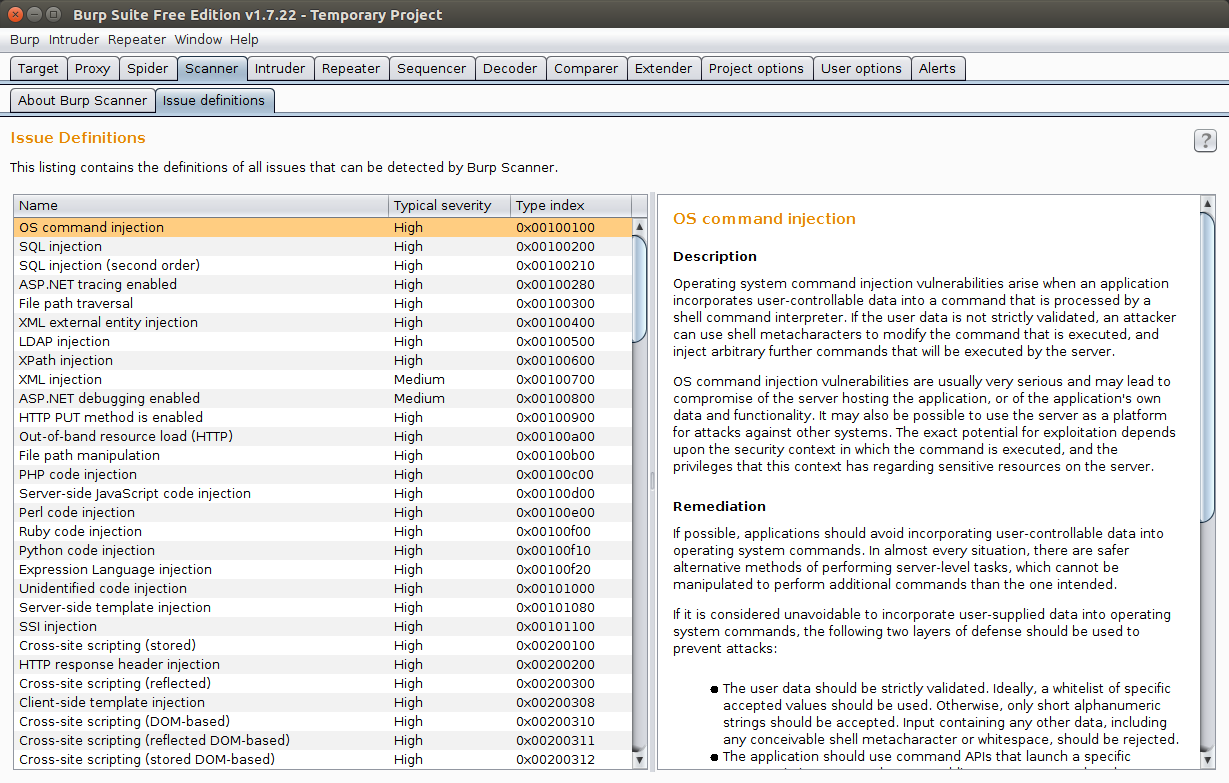The width and height of the screenshot is (1229, 783).
Task: Open help via the question mark icon
Action: (1204, 141)
